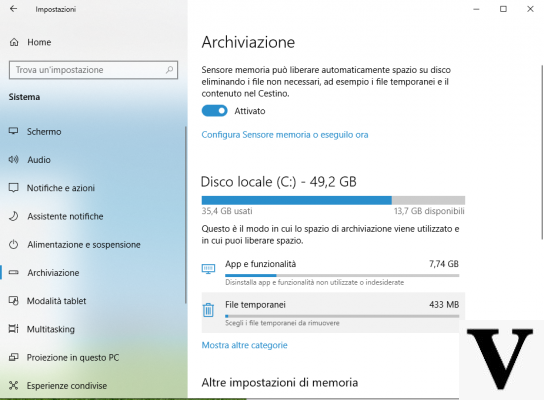Click the Multitasking icon
Viewport: 544px width, 400px height.
pos(14,329)
